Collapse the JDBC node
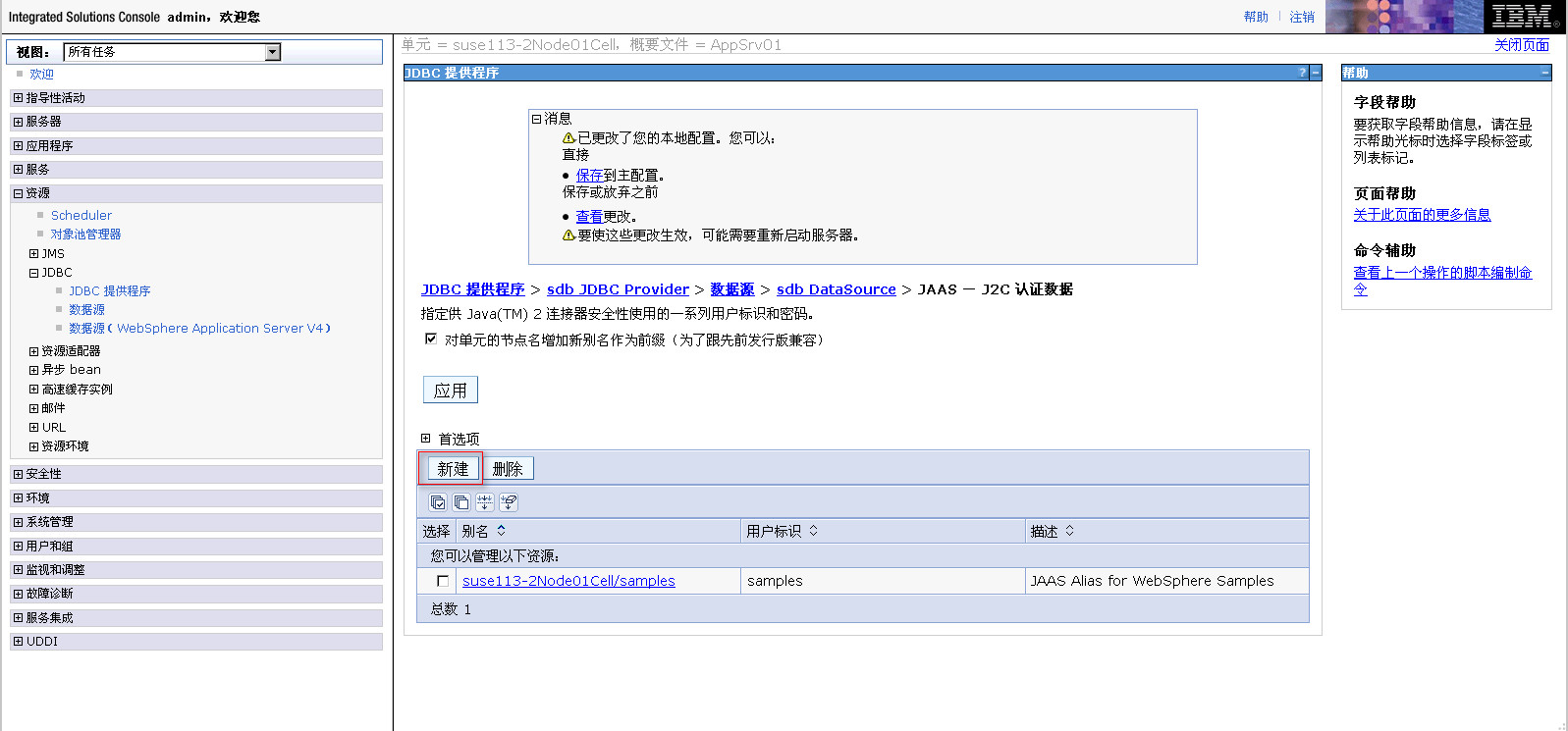 tap(33, 273)
